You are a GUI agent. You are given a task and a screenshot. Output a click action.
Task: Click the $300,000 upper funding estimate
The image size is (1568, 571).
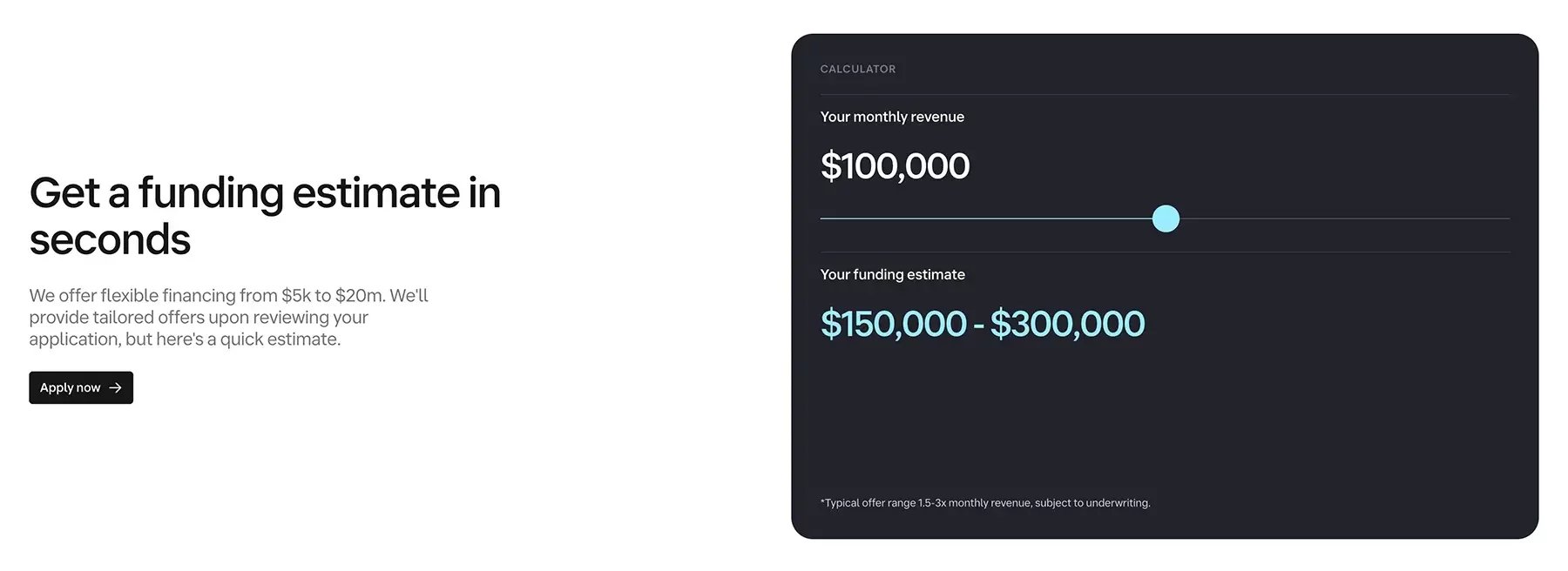1067,324
